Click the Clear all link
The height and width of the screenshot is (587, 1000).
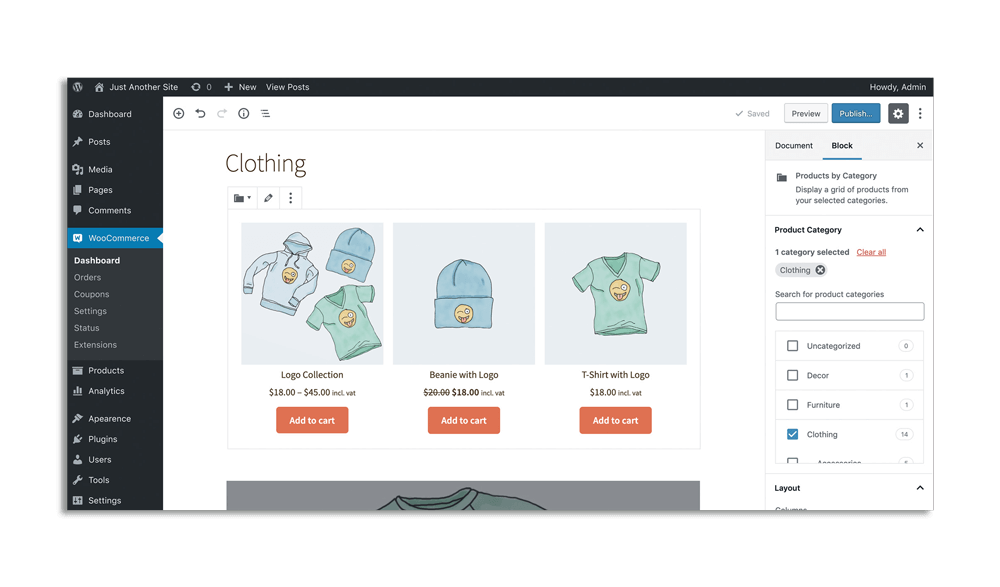871,252
